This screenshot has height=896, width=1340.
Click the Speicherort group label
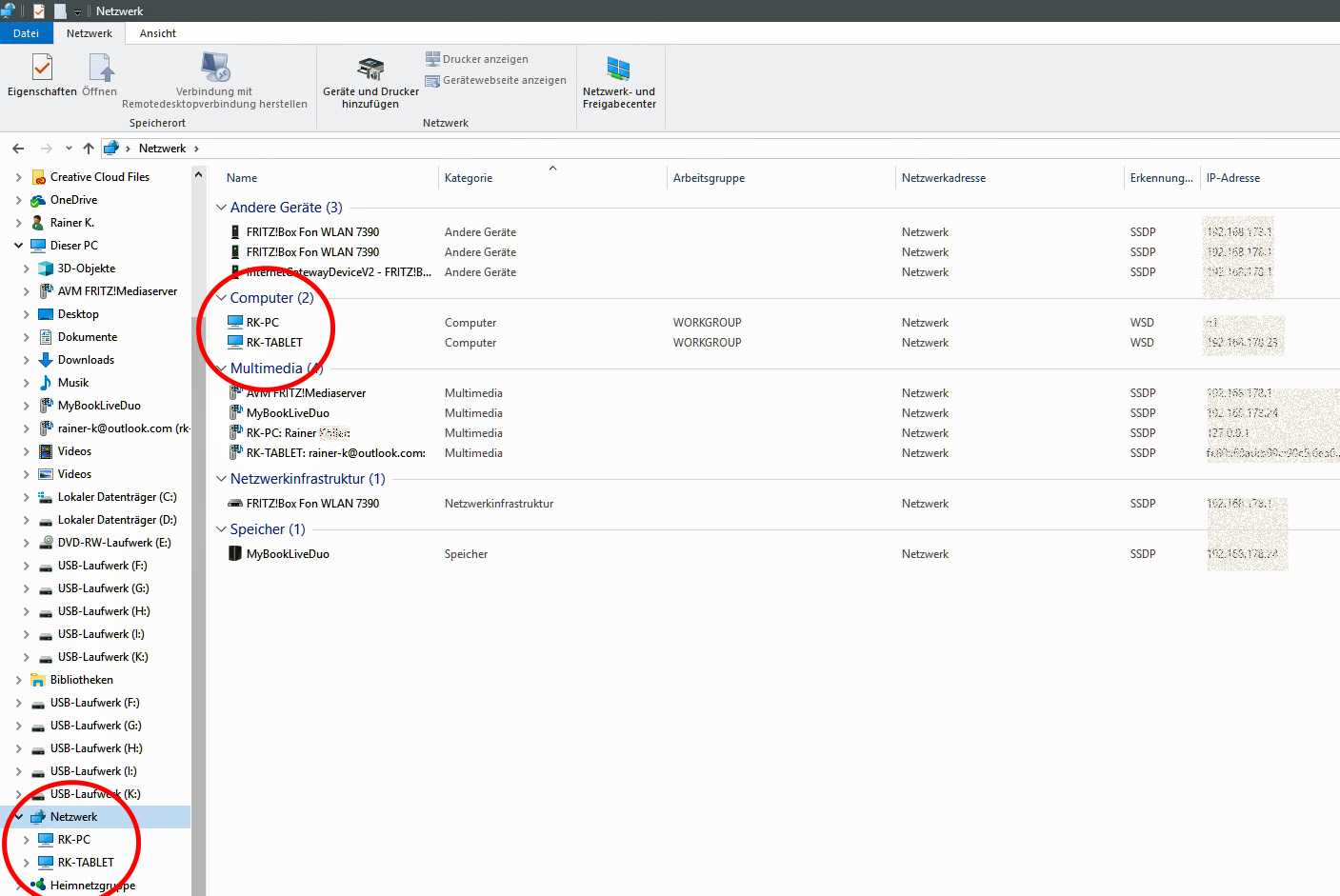pyautogui.click(x=157, y=123)
